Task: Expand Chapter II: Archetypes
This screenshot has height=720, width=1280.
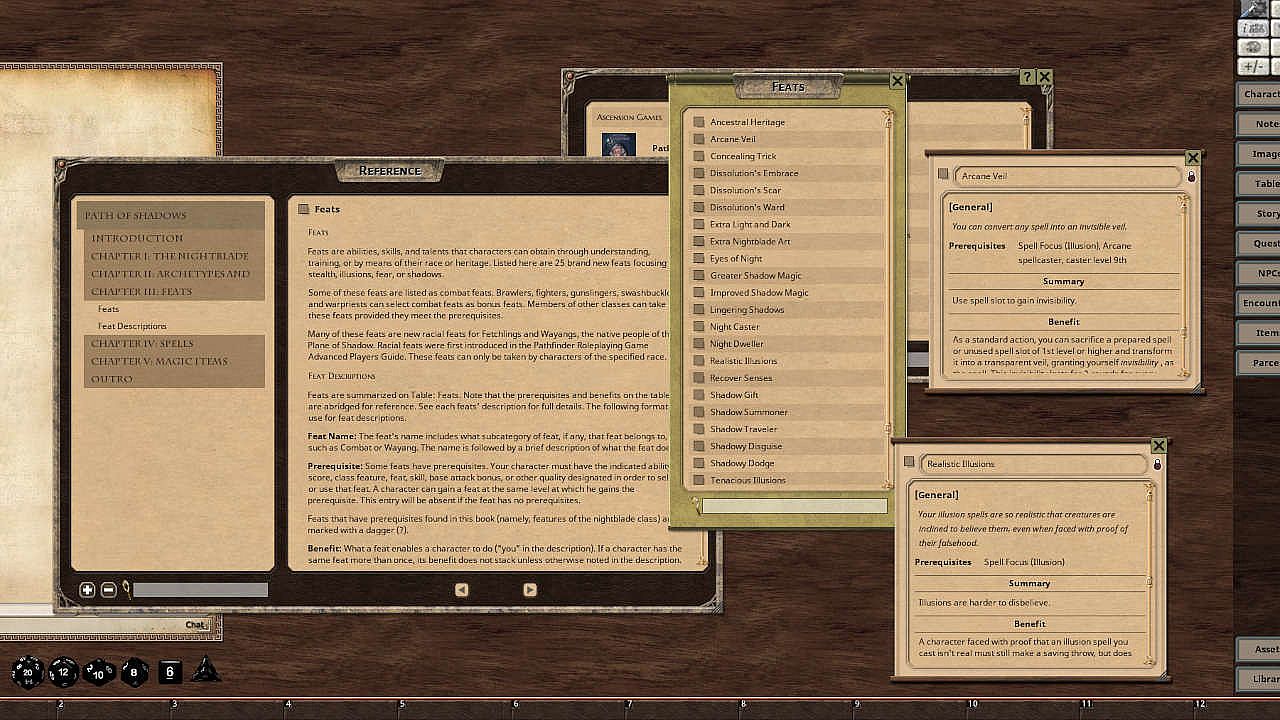Action: pos(174,274)
